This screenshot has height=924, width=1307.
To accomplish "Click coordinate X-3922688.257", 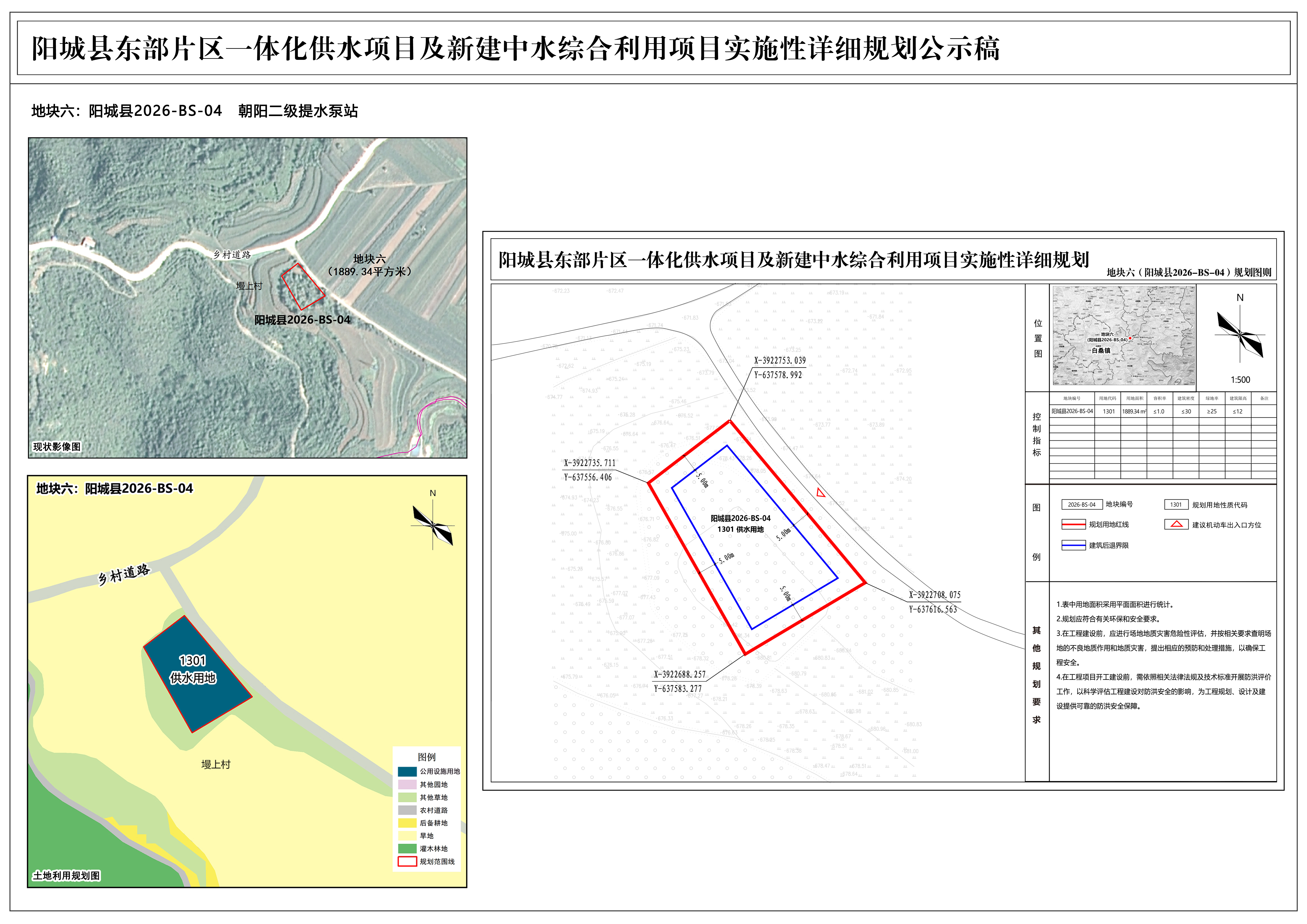I will pos(680,675).
